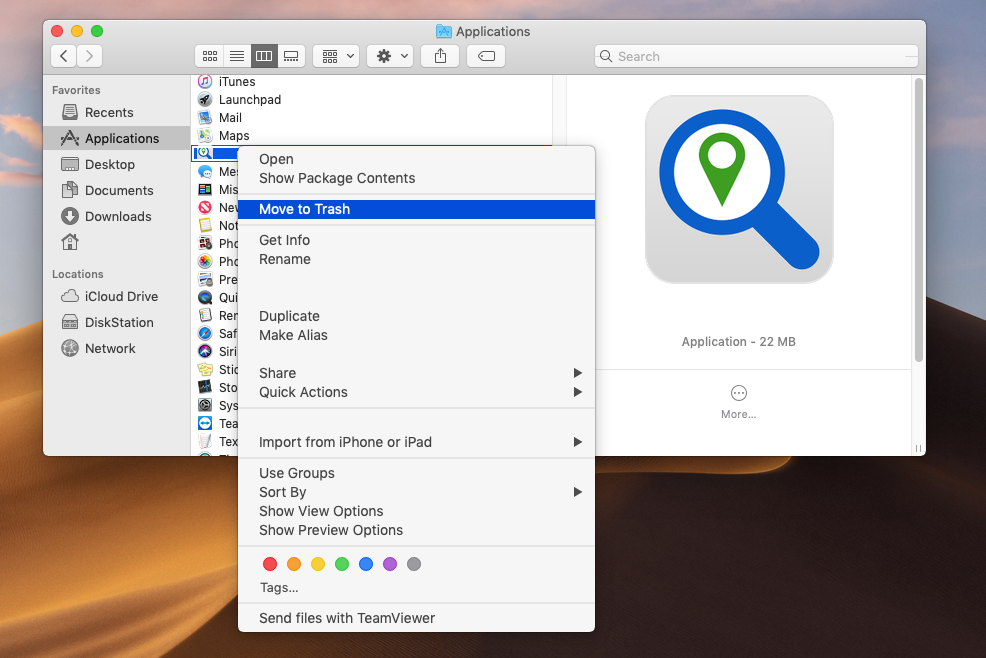Open Downloads folder in sidebar
Image resolution: width=986 pixels, height=658 pixels.
tap(118, 216)
